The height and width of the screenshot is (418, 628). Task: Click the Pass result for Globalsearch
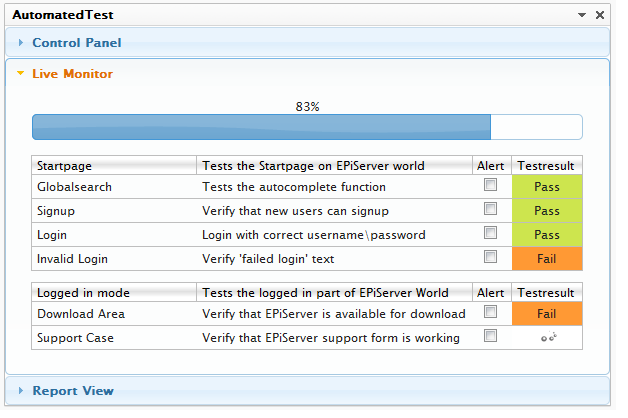[546, 187]
